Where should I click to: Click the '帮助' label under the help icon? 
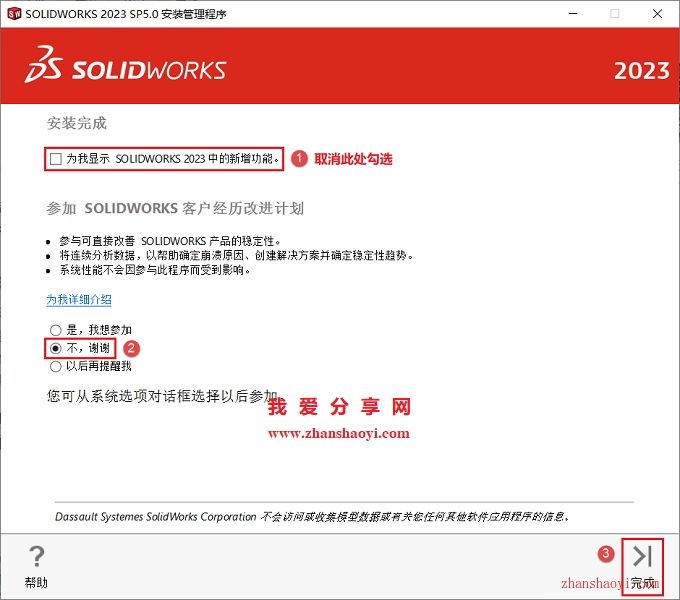pyautogui.click(x=36, y=583)
